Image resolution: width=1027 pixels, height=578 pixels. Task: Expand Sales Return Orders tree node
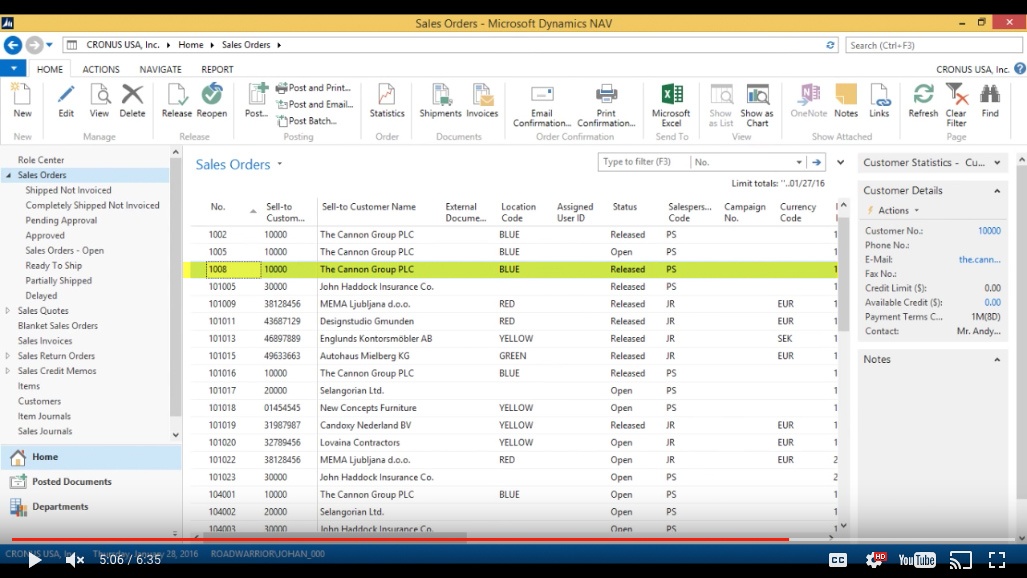click(x=8, y=356)
